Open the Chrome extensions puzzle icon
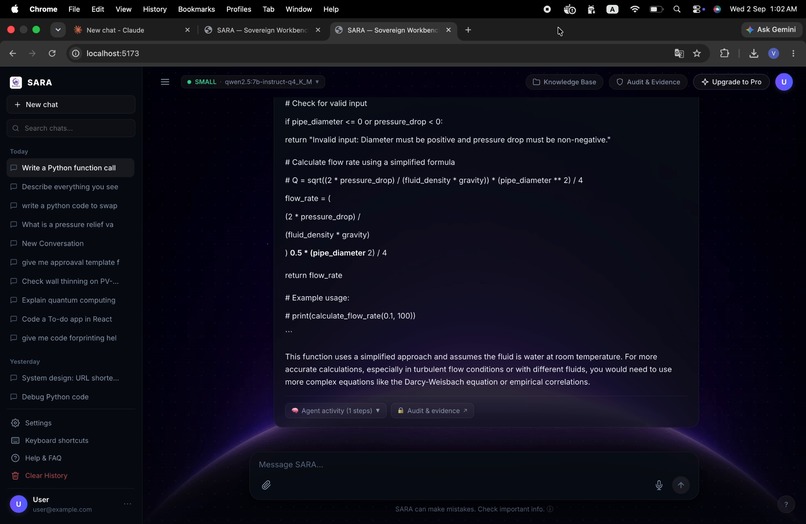Image resolution: width=806 pixels, height=524 pixels. point(724,53)
